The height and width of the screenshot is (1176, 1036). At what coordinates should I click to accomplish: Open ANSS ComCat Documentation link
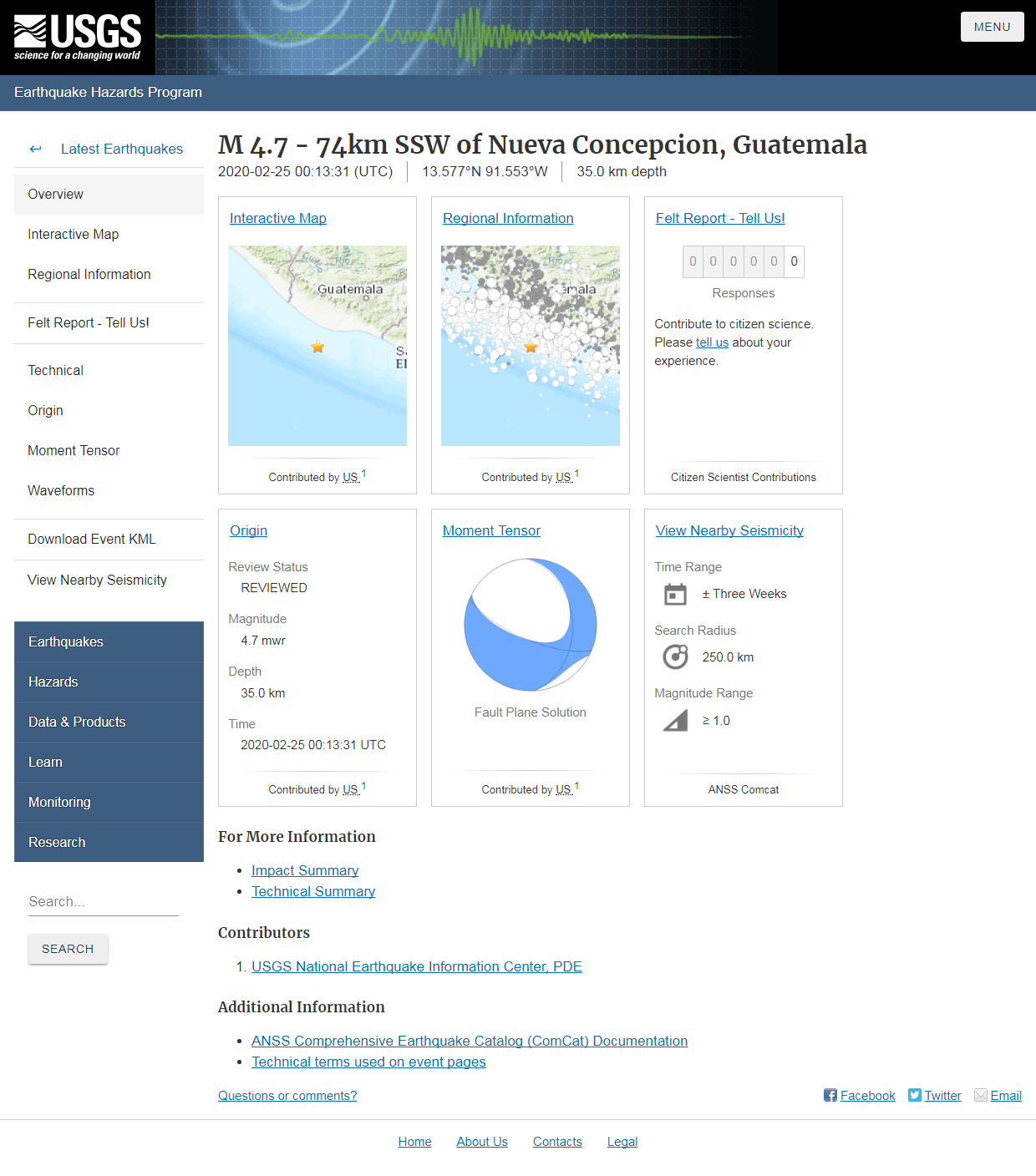470,1041
